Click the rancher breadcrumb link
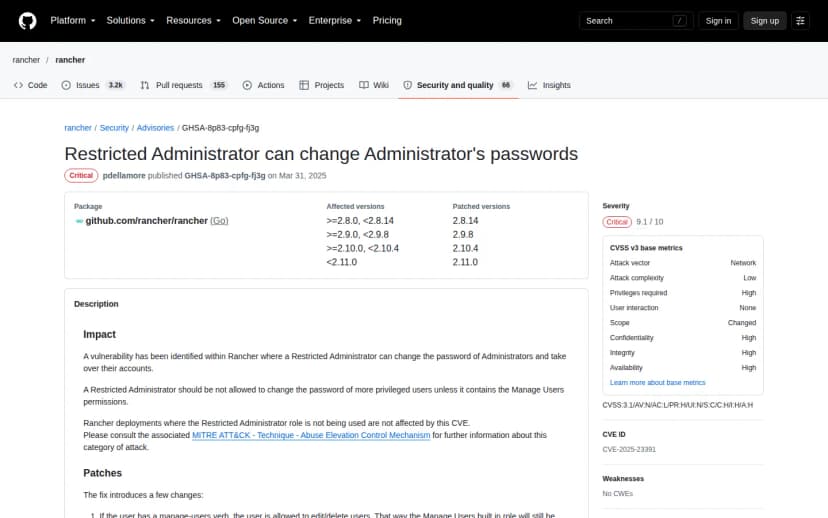This screenshot has height=518, width=828. pos(78,128)
